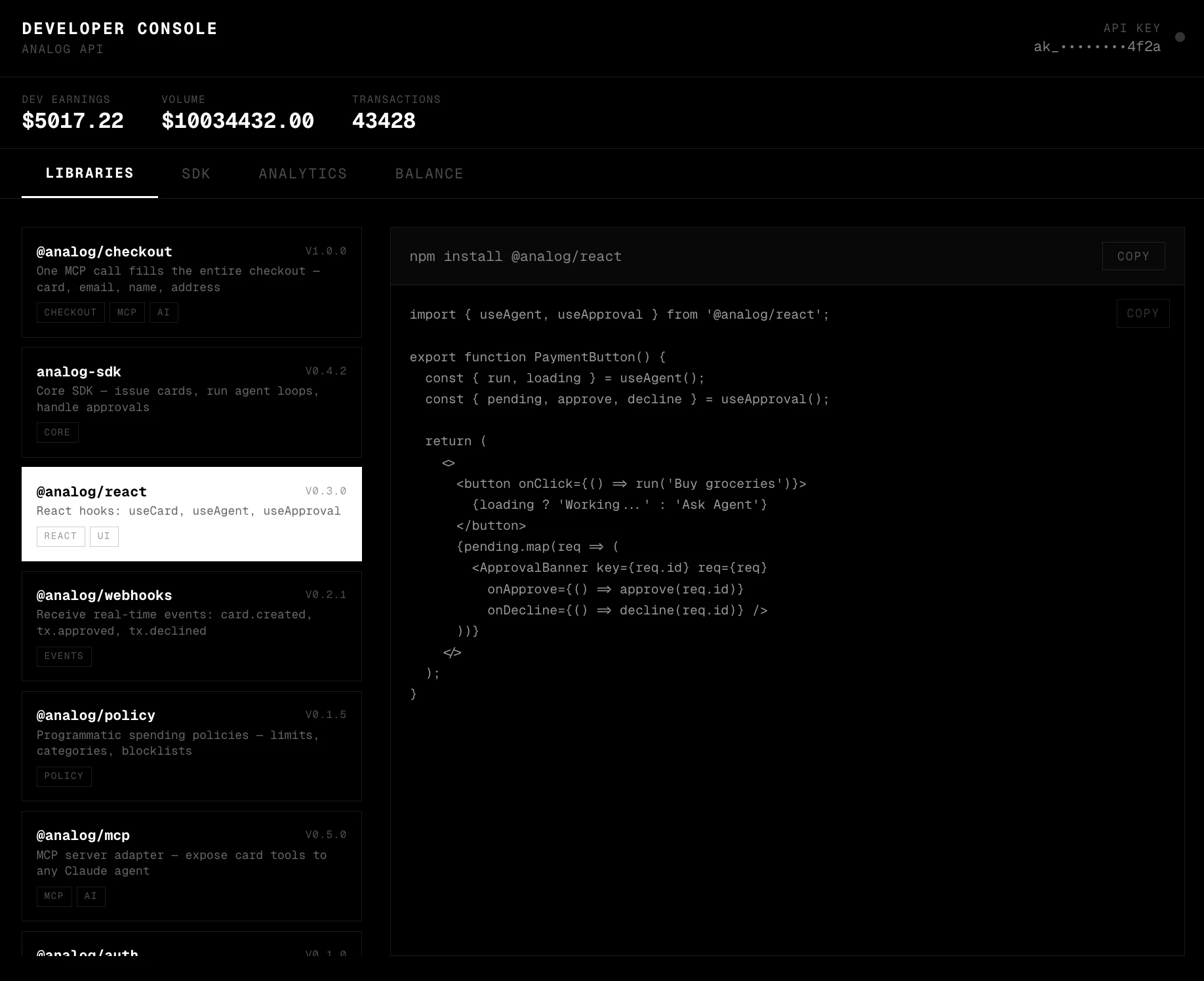Click the POLICY tag on @analog/policy
The image size is (1204, 981).
click(x=64, y=776)
